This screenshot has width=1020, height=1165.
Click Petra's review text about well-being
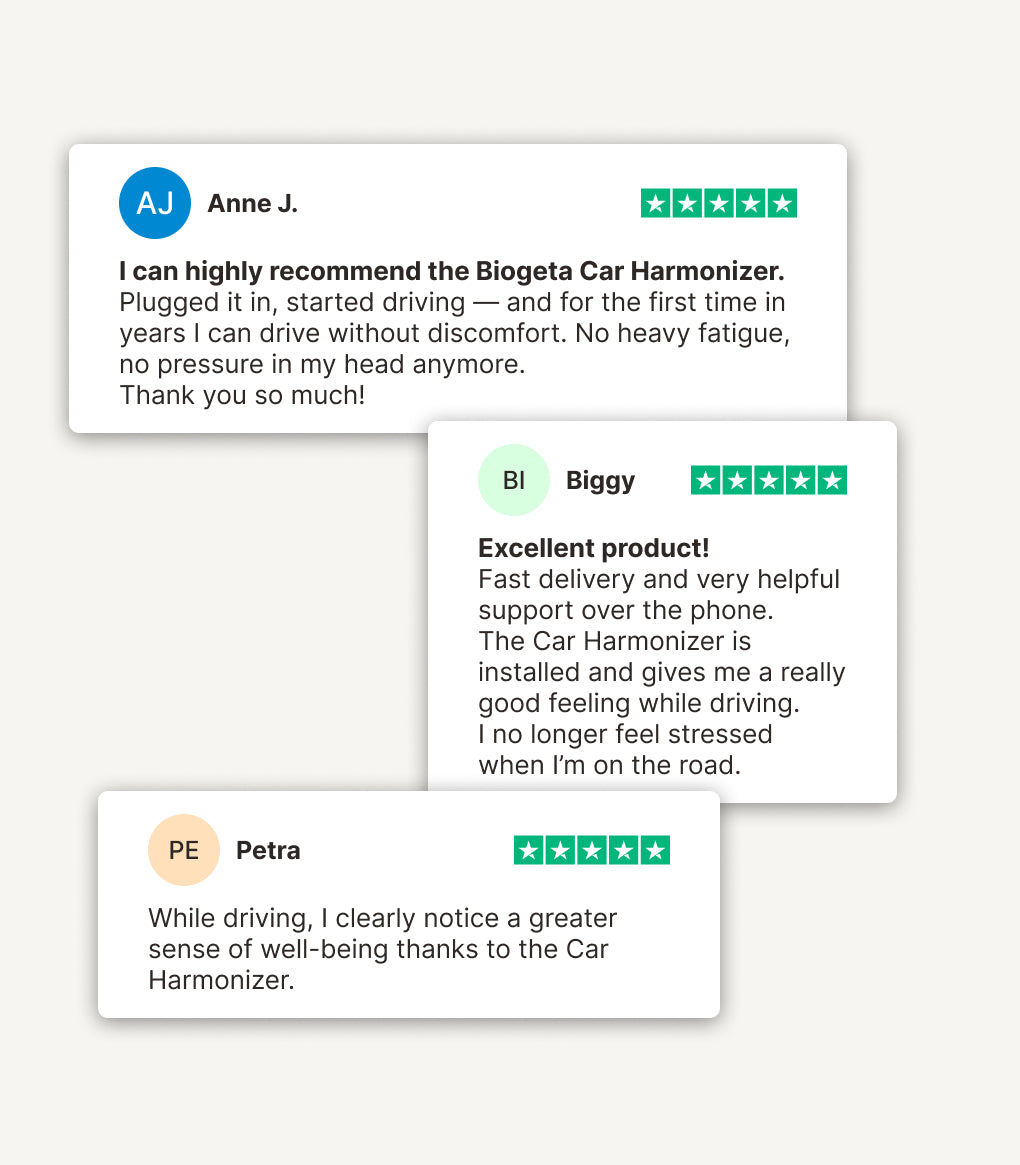pos(382,948)
